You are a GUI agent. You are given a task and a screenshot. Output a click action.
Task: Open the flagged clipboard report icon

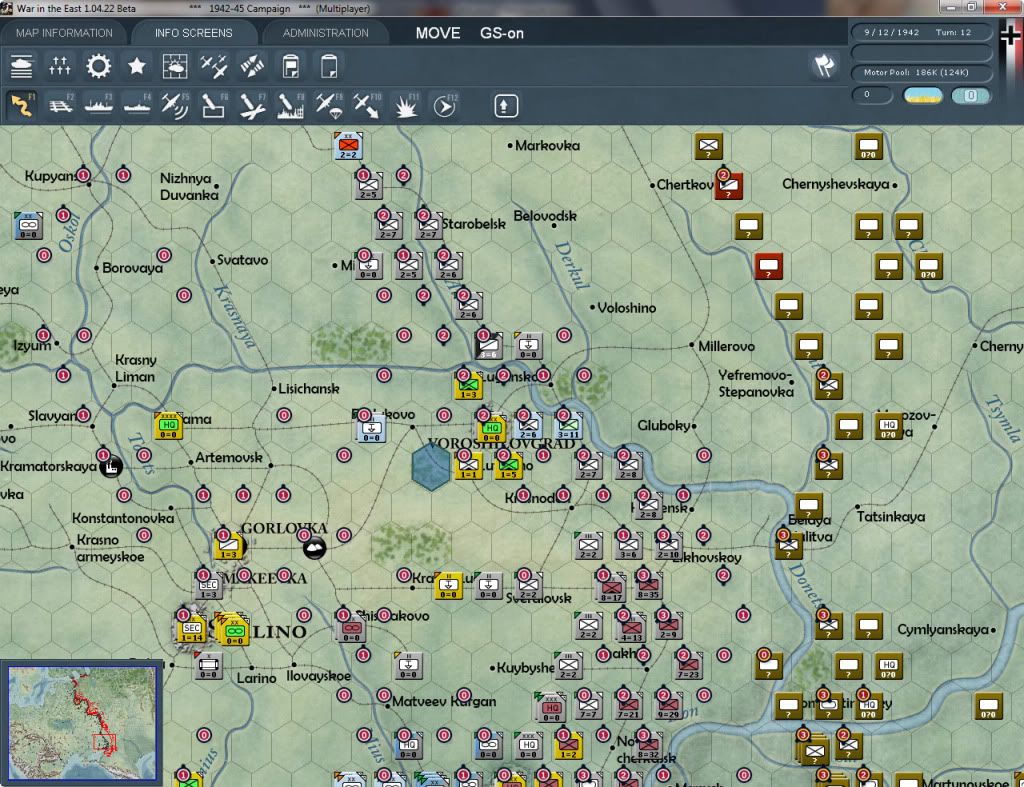(x=291, y=66)
